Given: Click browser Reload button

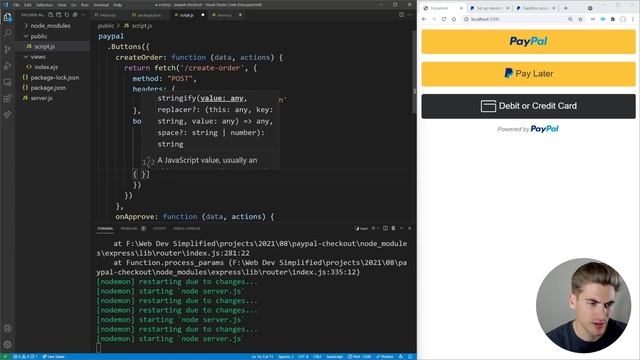Looking at the screenshot, I should (444, 19).
